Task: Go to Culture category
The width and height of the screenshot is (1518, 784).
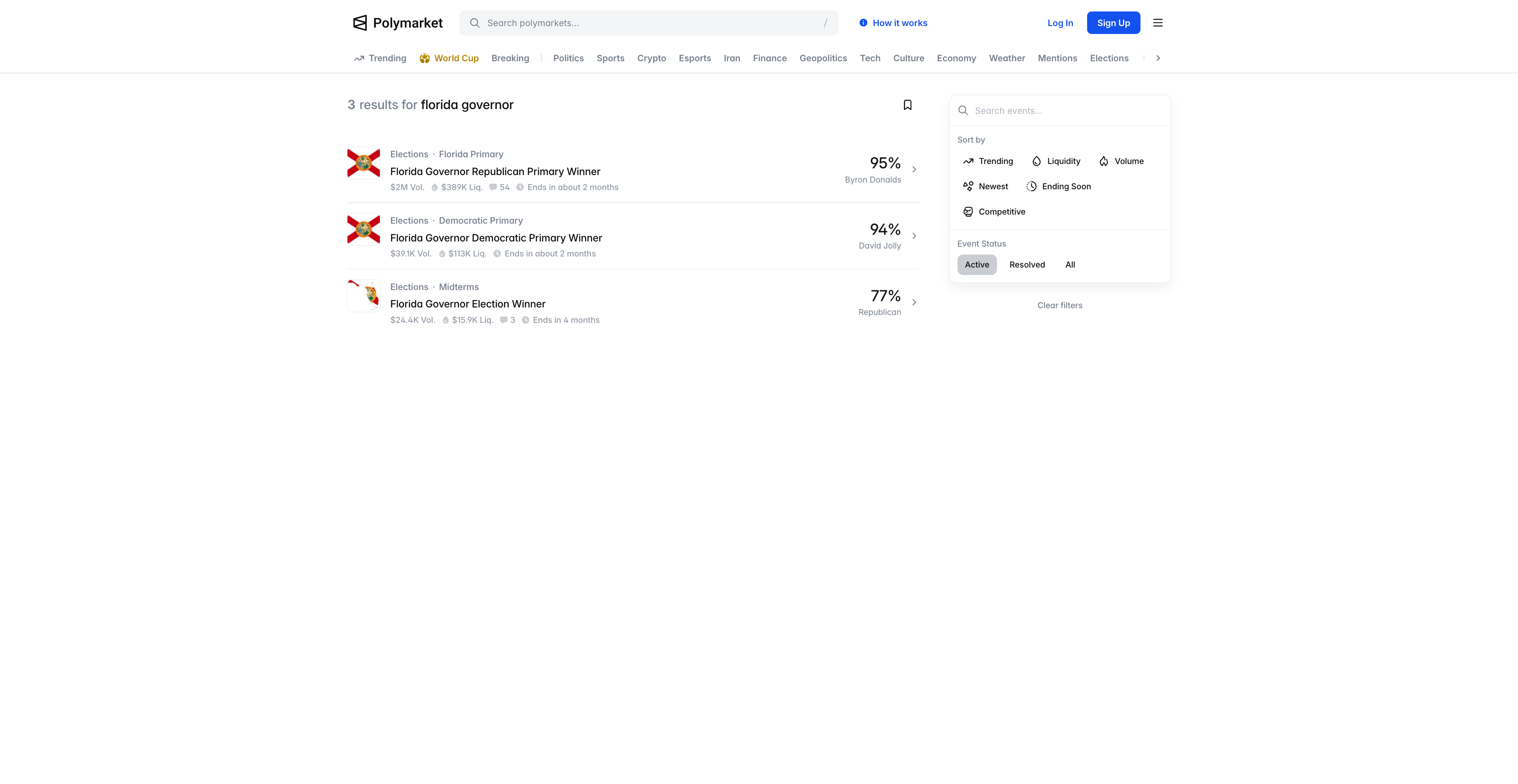Action: (x=909, y=58)
